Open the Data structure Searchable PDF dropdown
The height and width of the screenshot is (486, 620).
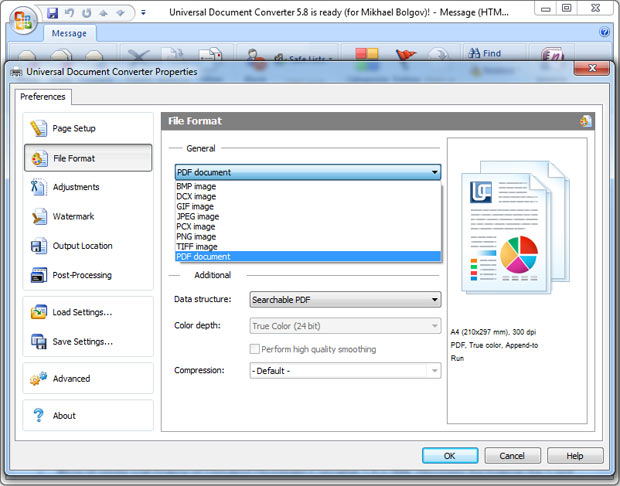click(x=345, y=300)
